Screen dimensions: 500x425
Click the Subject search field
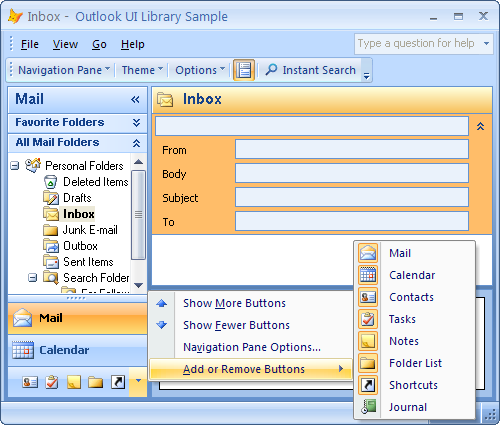point(352,197)
